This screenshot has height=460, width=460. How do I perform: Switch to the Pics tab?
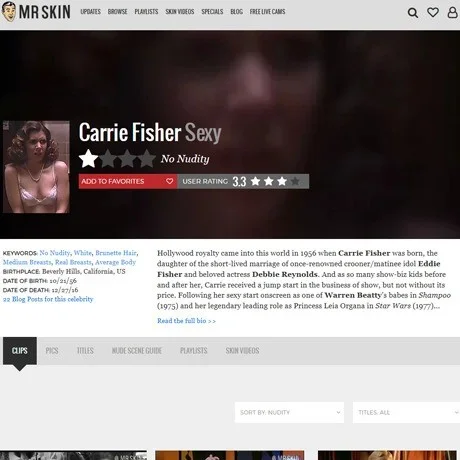[x=52, y=351]
